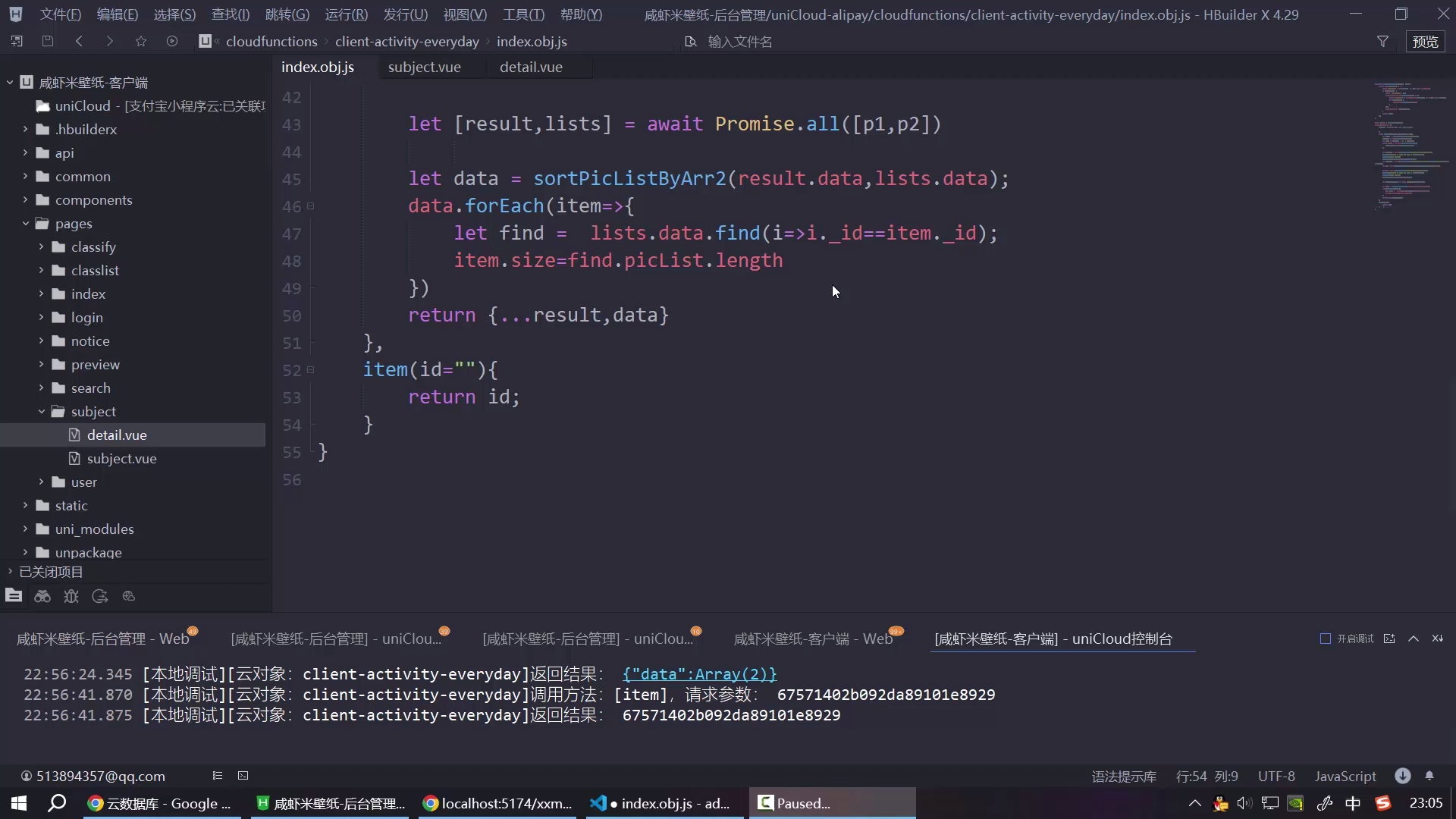Open the {"data":Array(2)} console link
Viewport: 1456px width, 819px height.
click(699, 674)
